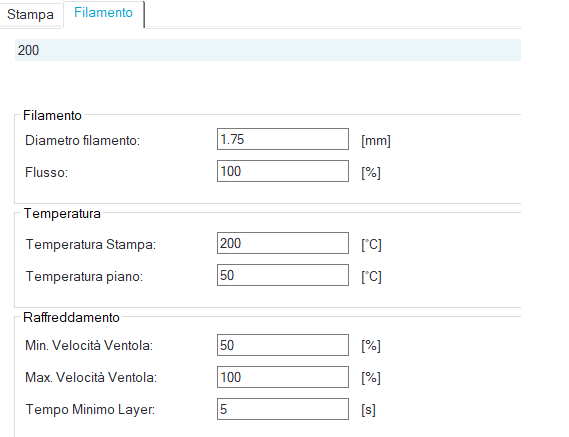This screenshot has width=569, height=437.
Task: Click the Temperatura group heading
Action: pyautogui.click(x=62, y=213)
